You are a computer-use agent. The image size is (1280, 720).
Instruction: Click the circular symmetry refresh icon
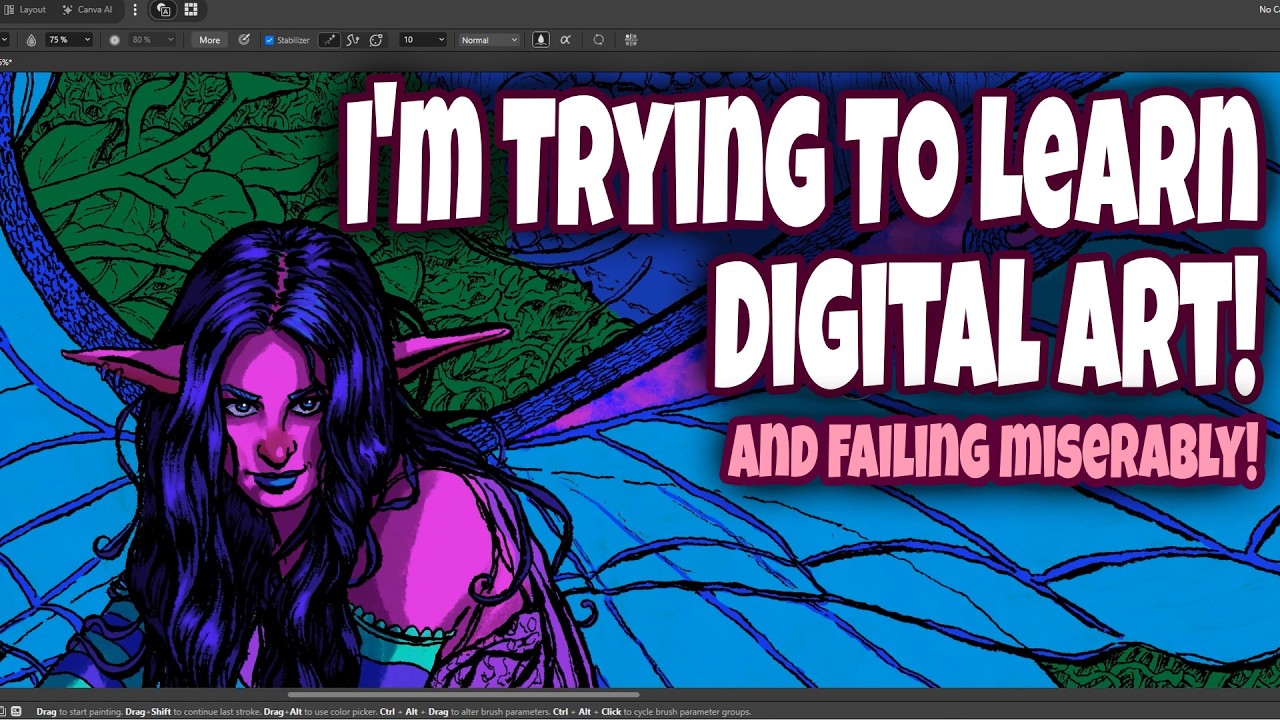(598, 40)
